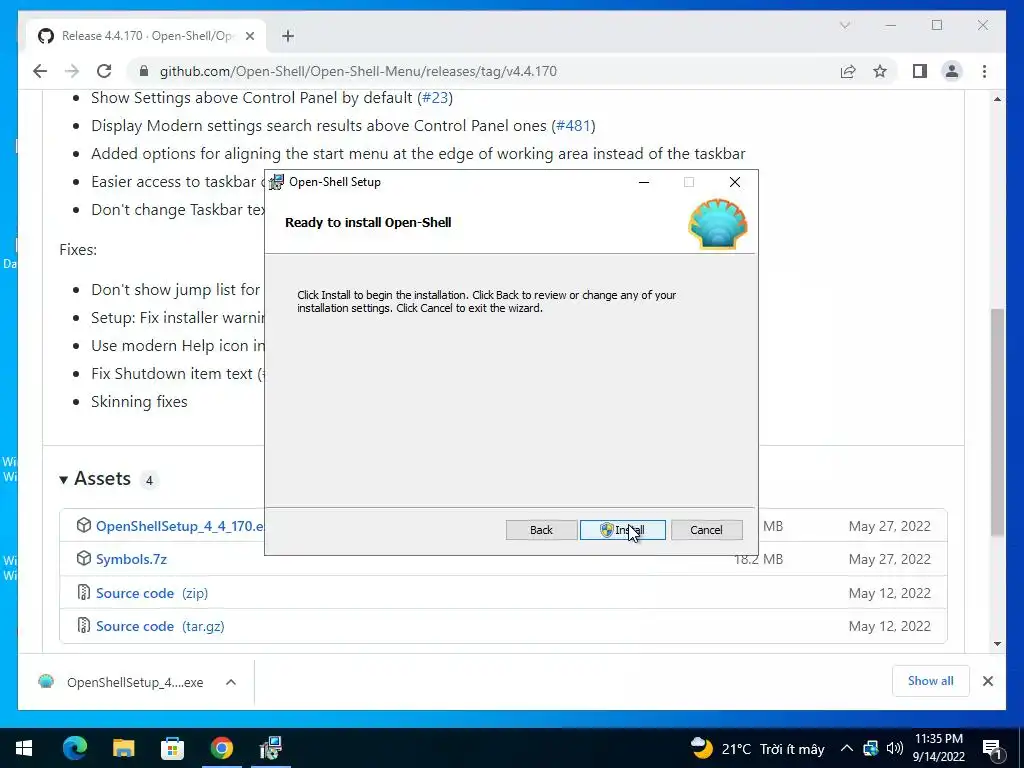Cancel the Open-Shell installation

[x=706, y=530]
